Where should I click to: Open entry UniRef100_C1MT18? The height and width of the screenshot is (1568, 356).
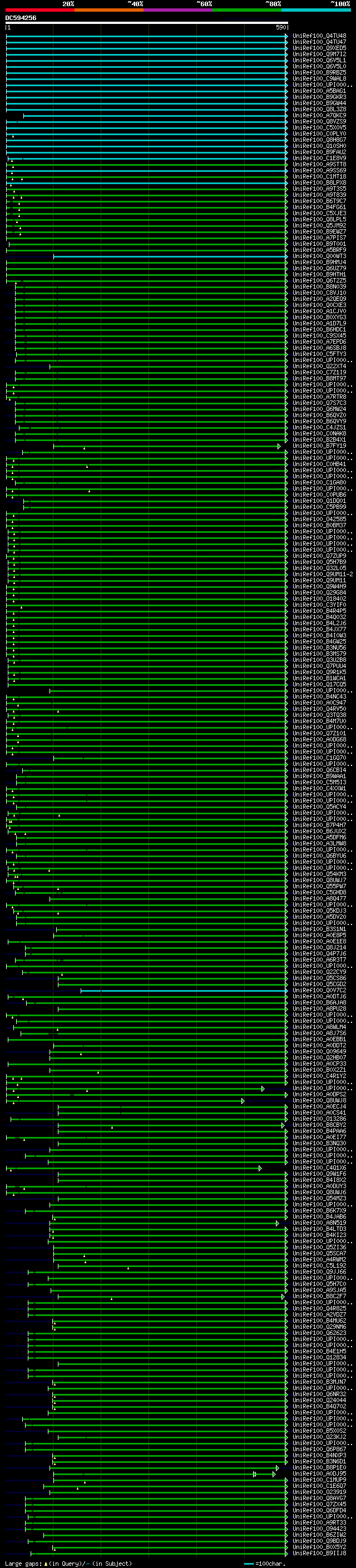tap(319, 176)
